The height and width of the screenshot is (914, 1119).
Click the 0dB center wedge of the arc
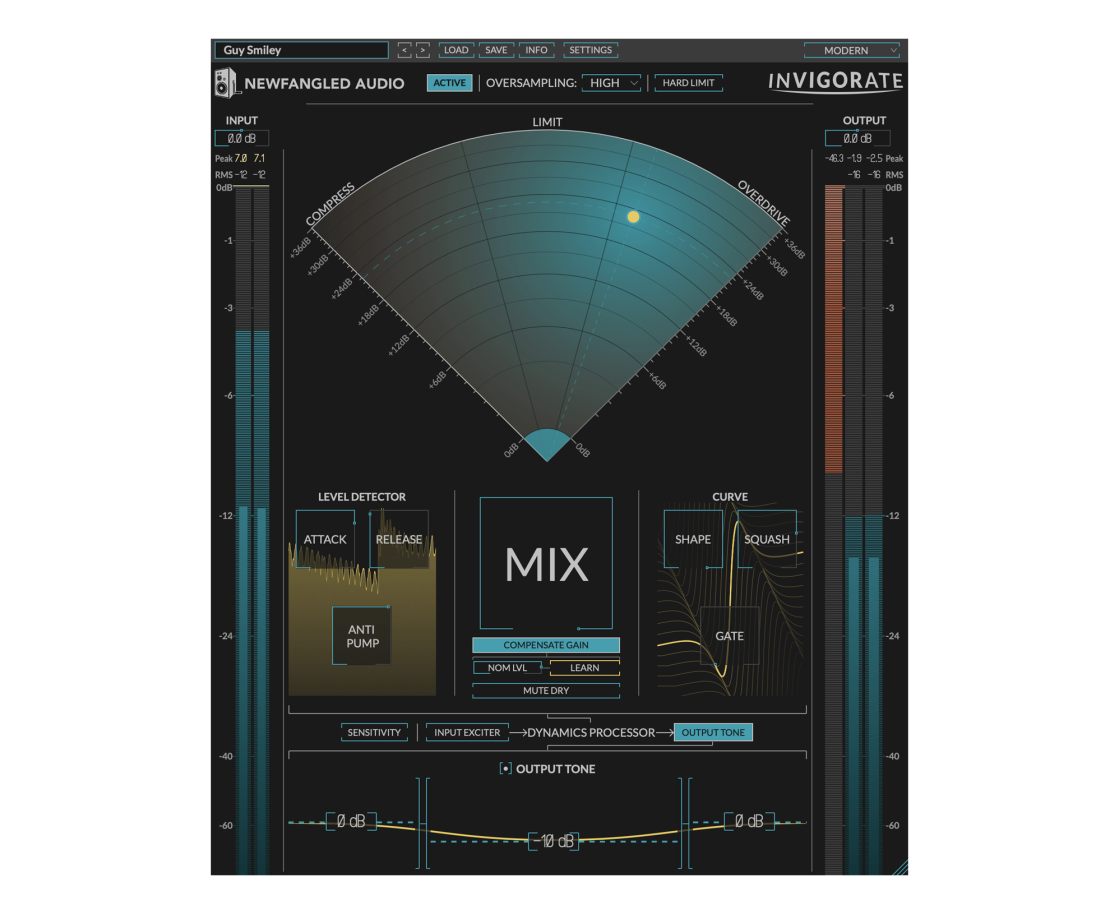coord(547,445)
